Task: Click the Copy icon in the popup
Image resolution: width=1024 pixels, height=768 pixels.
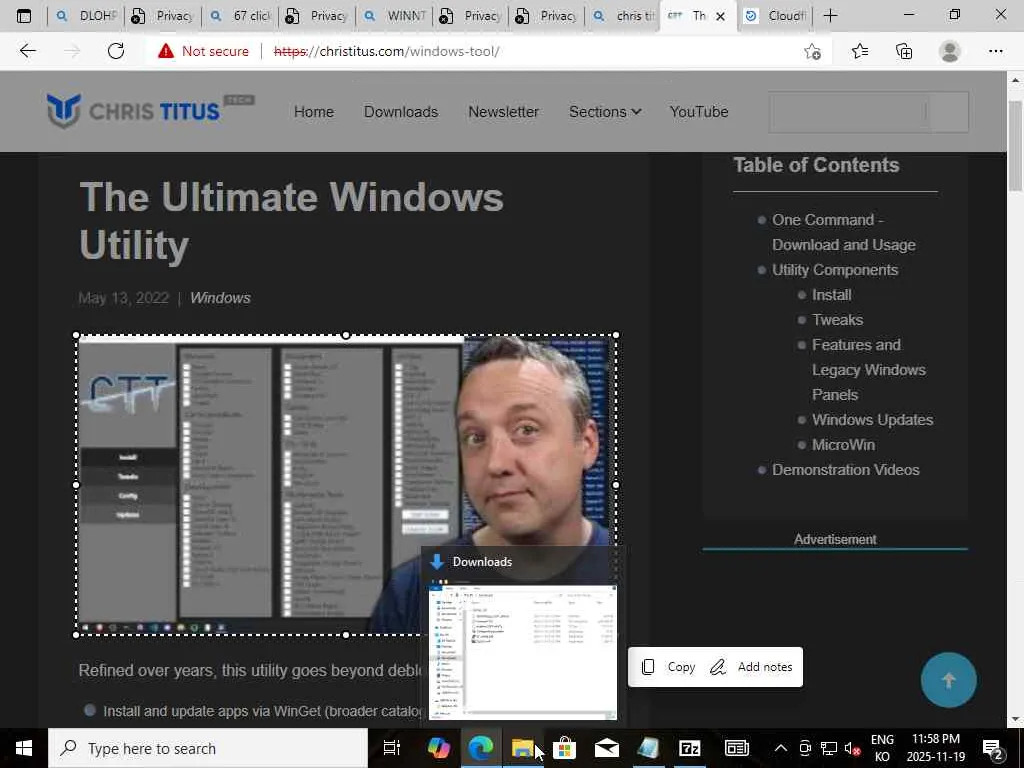Action: pos(648,667)
